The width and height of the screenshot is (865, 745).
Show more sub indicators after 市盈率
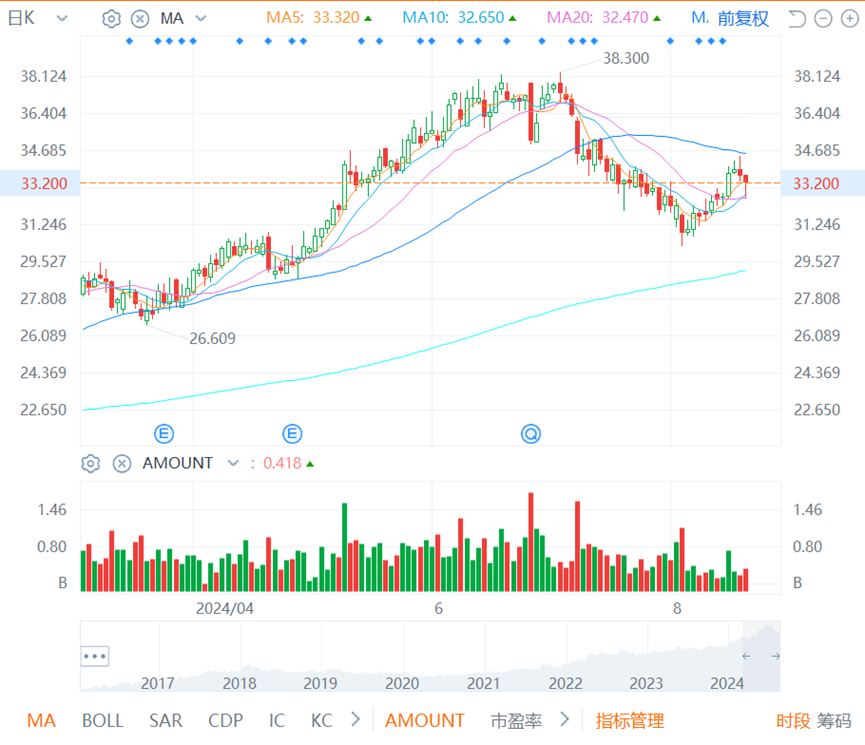coord(564,720)
